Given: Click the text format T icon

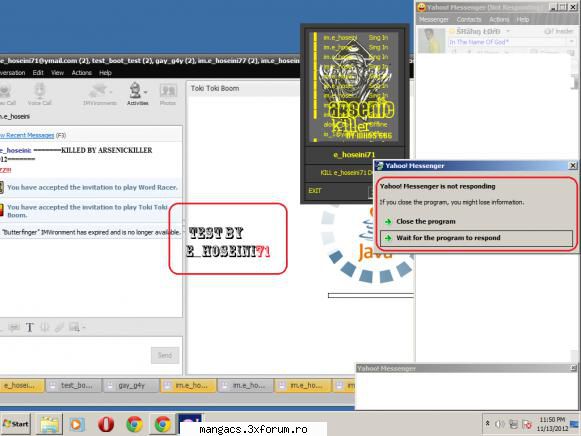Looking at the screenshot, I should 30,327.
